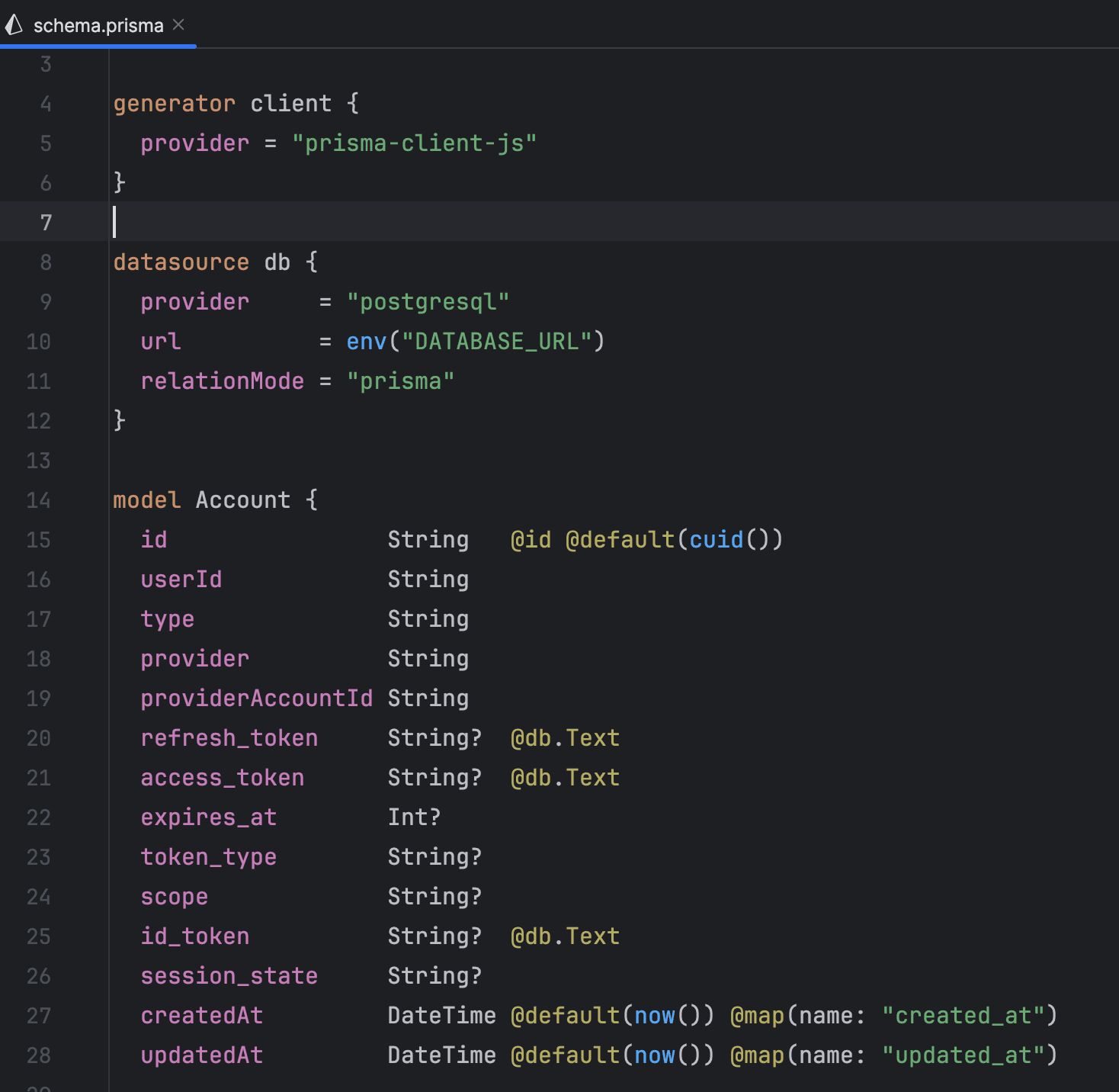Click line number 28 in the gutter
Viewport: 1119px width, 1092px height.
click(x=39, y=1055)
